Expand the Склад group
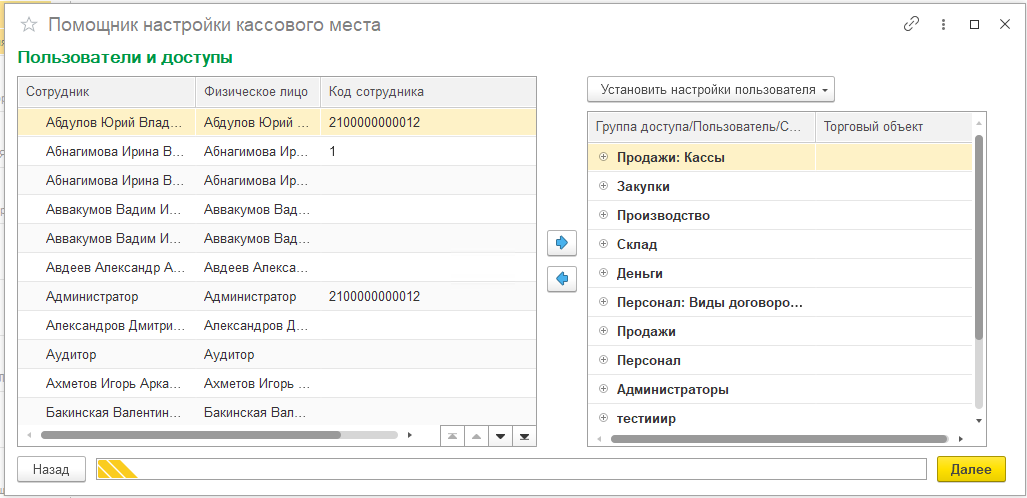1027x498 pixels. pyautogui.click(x=603, y=244)
